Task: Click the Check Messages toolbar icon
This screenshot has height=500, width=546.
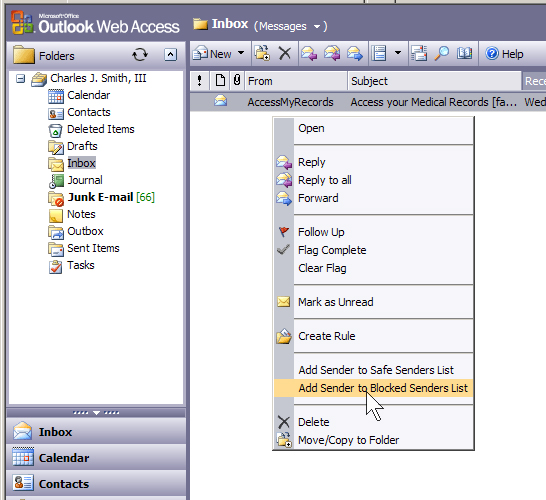Action: [419, 54]
